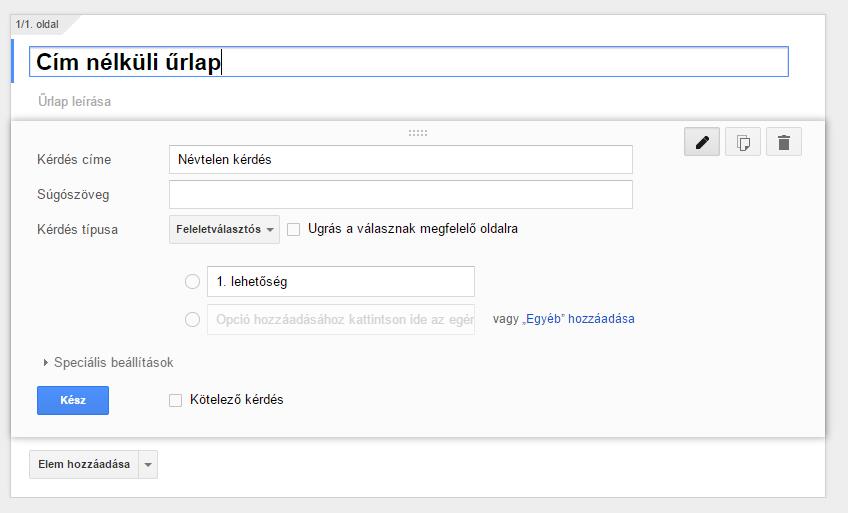The width and height of the screenshot is (848, 513).
Task: Grab the dotted drag handle above question
Action: point(418,133)
